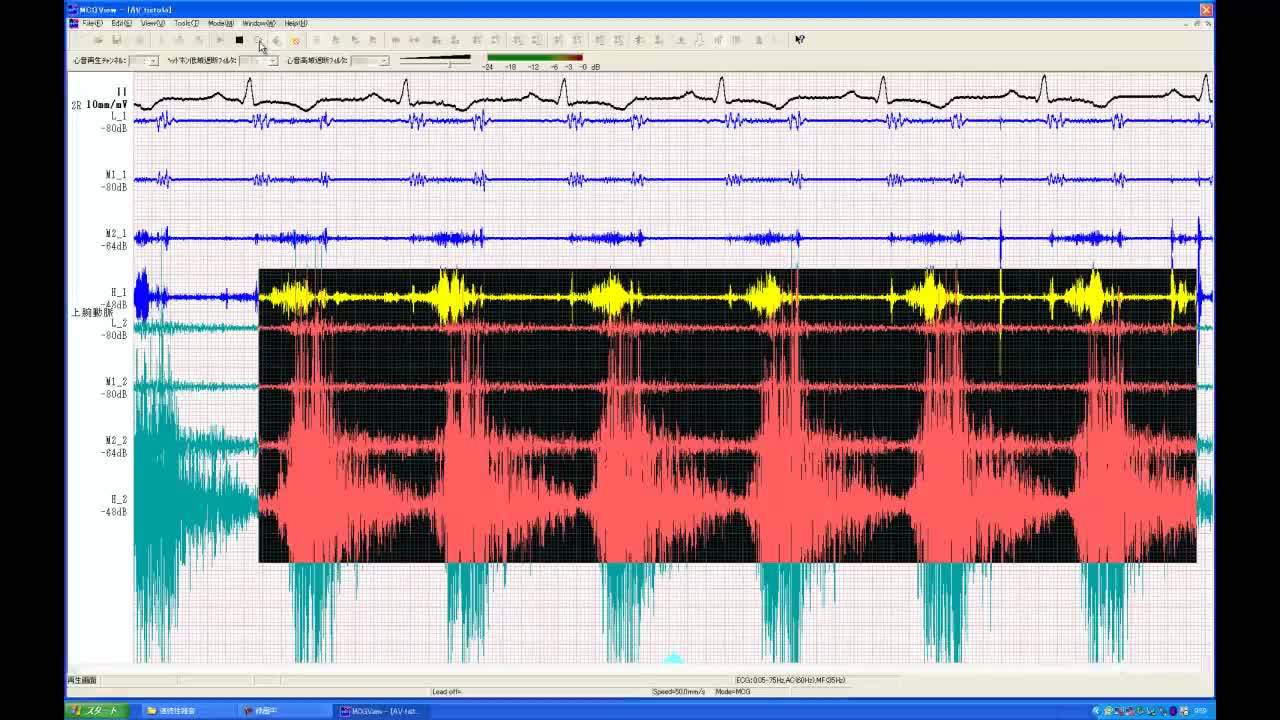Click the Save disk icon in toolbar
This screenshot has height=720, width=1280.
117,40
